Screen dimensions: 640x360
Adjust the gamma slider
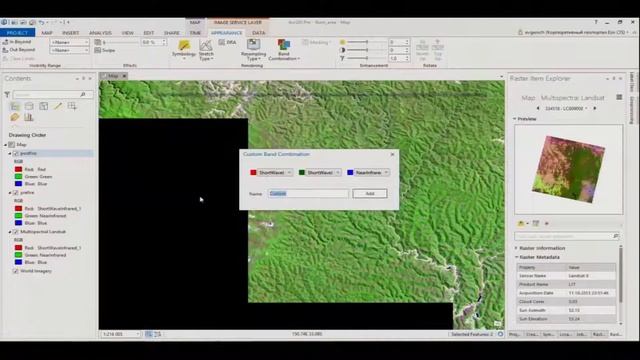pyautogui.click(x=366, y=58)
